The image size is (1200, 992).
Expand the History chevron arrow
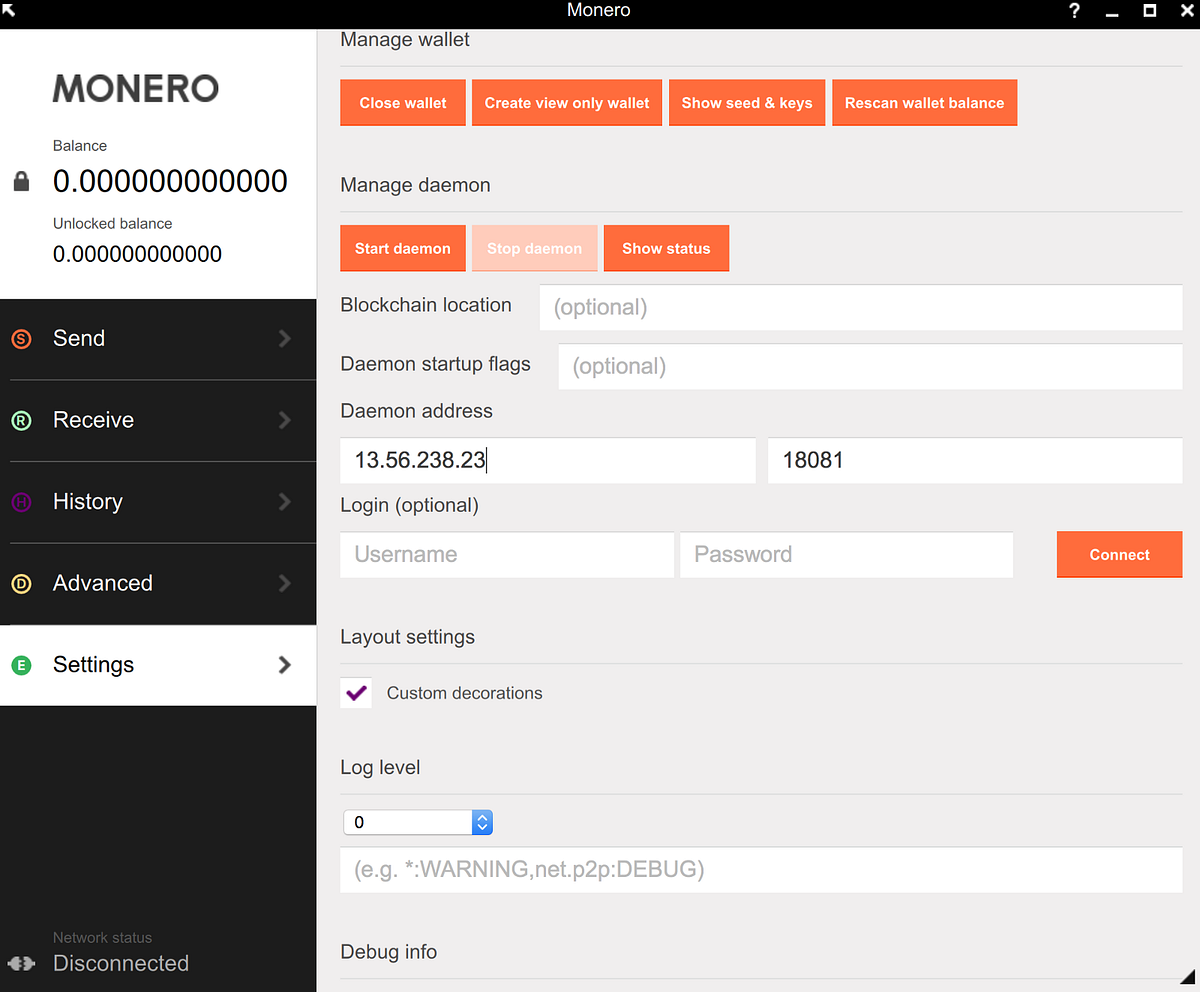285,502
